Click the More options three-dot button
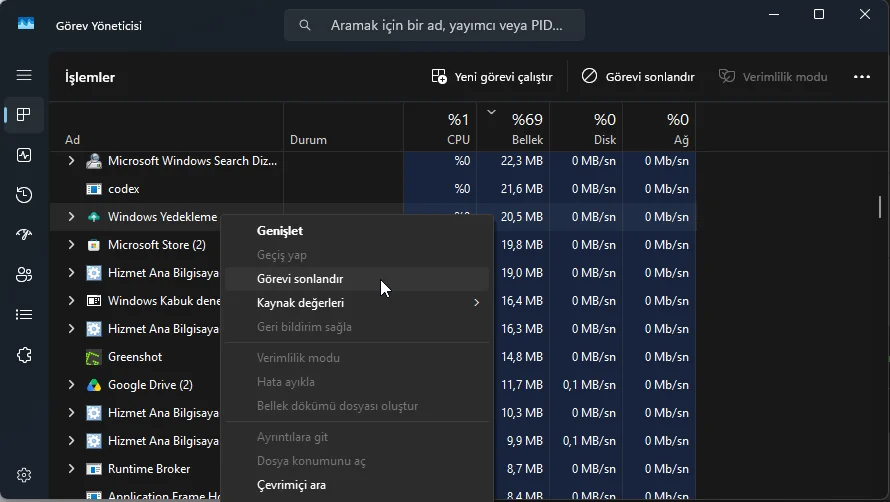Screen dimensions: 890x502 point(862,77)
